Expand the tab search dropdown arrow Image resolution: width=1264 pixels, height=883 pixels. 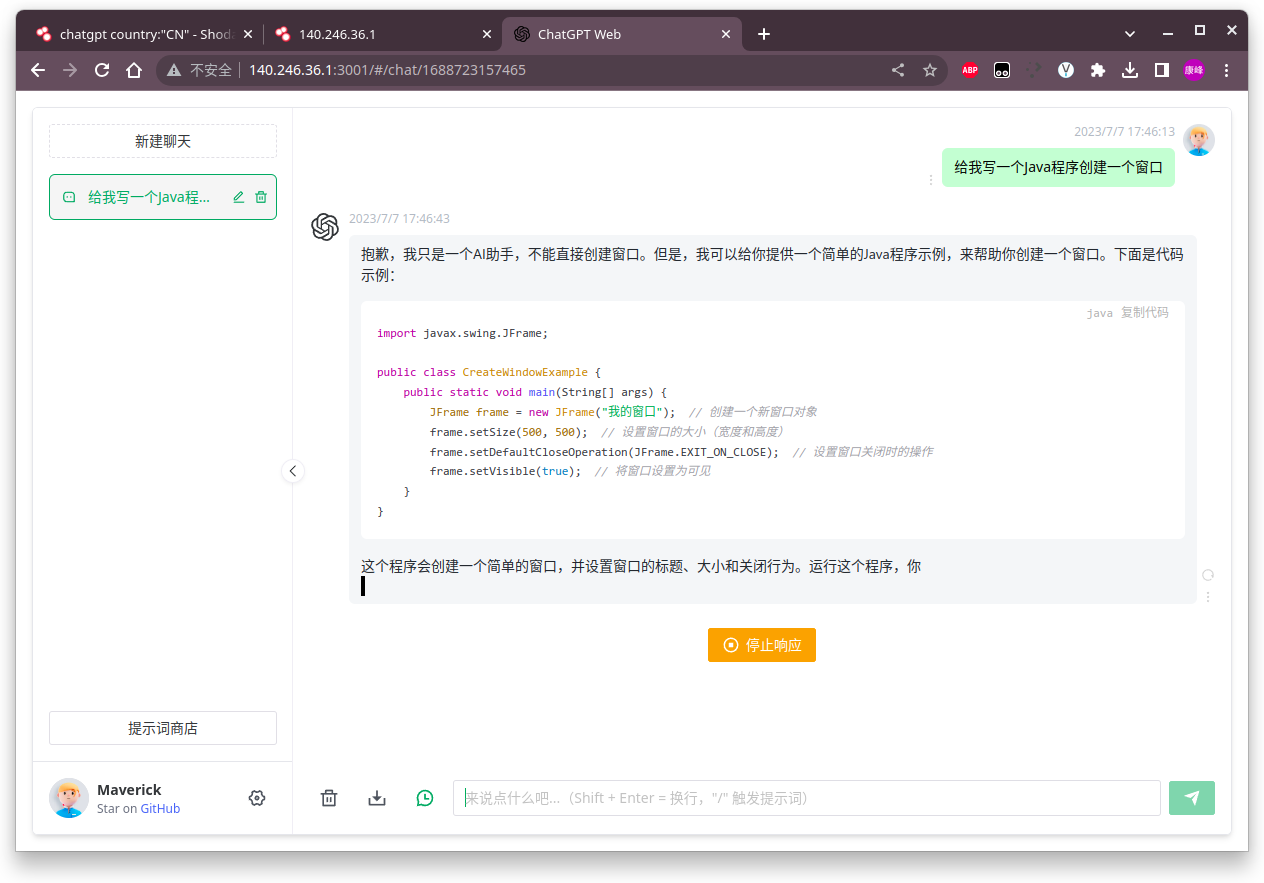[1130, 34]
